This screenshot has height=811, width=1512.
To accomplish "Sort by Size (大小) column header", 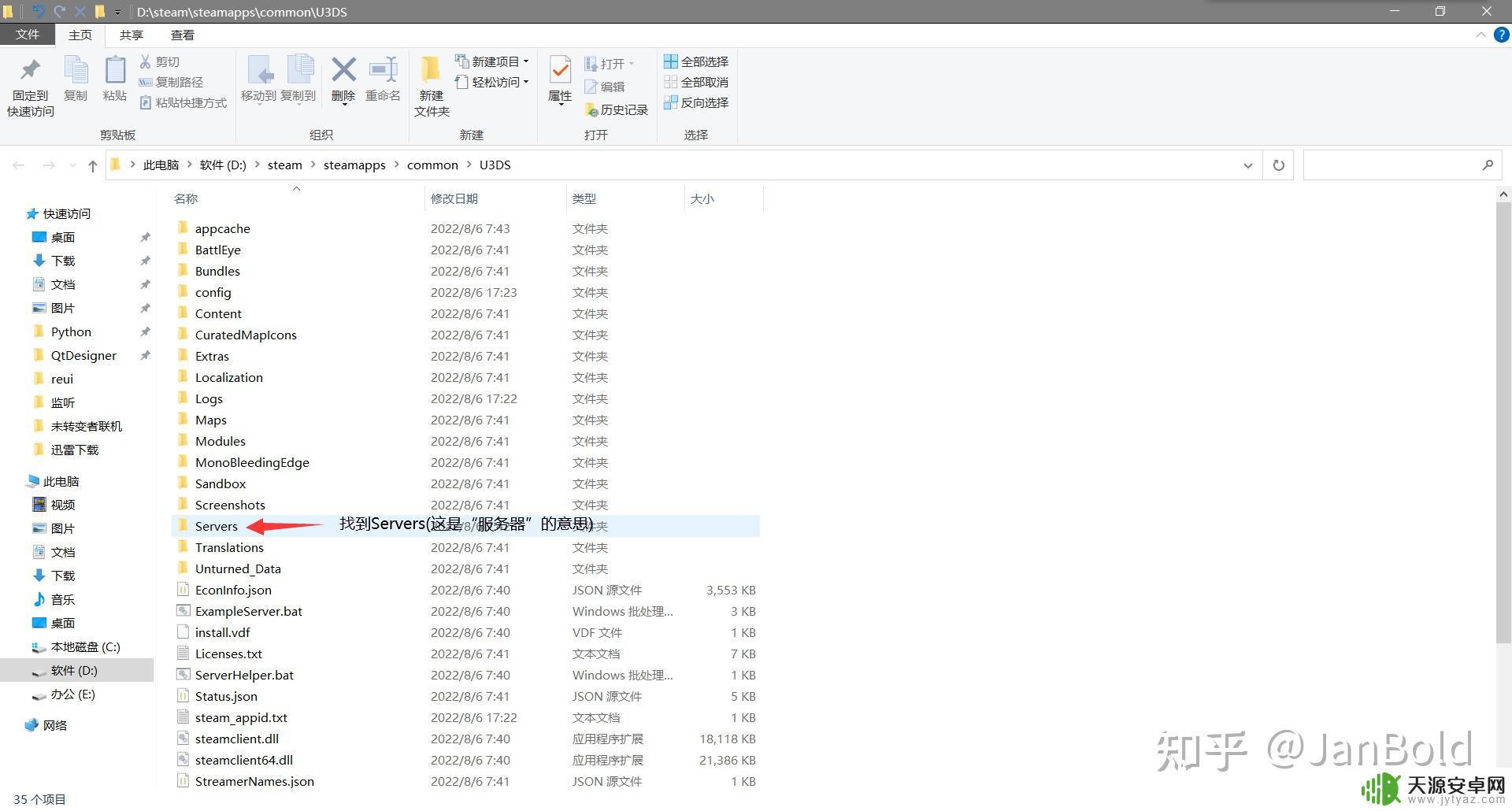I will 702,198.
